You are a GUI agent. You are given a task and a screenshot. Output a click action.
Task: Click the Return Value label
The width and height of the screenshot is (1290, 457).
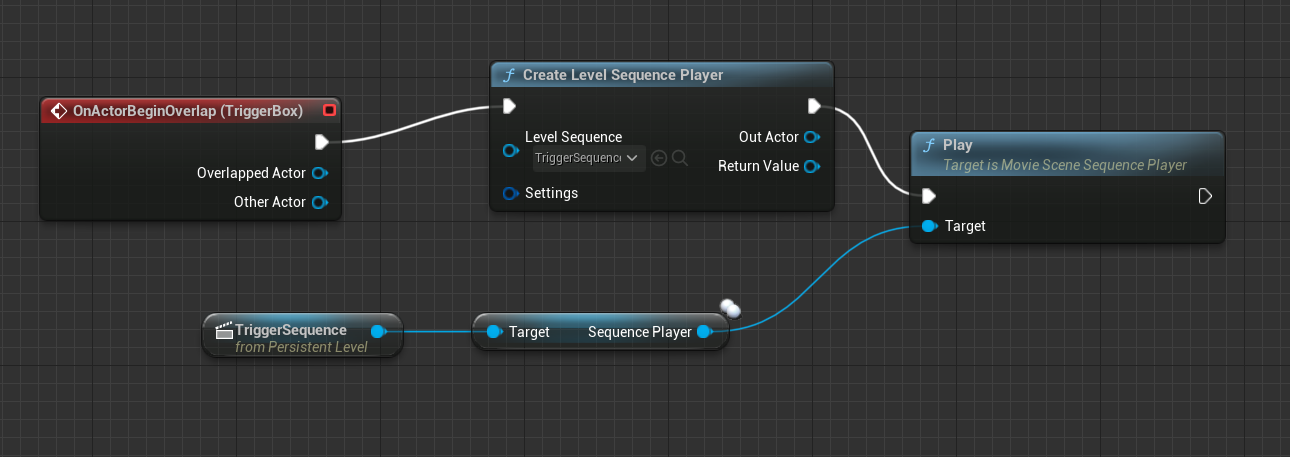[758, 166]
